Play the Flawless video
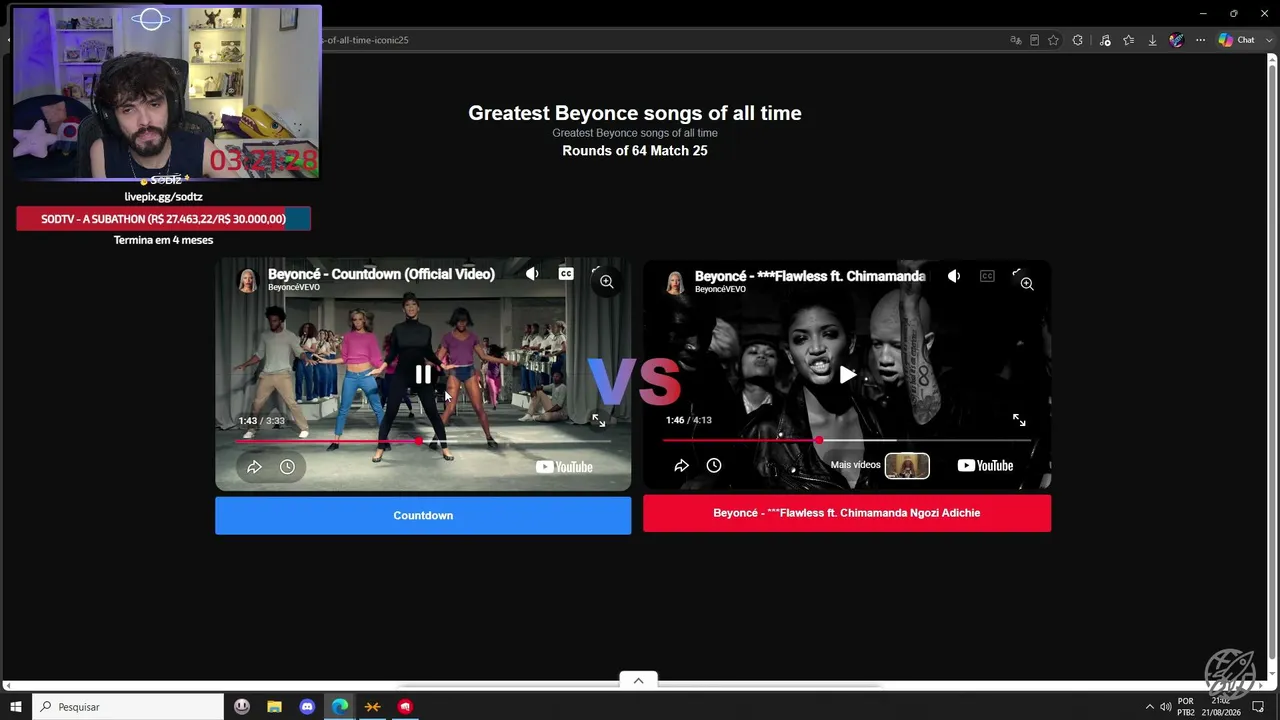The image size is (1280, 720). coord(847,375)
